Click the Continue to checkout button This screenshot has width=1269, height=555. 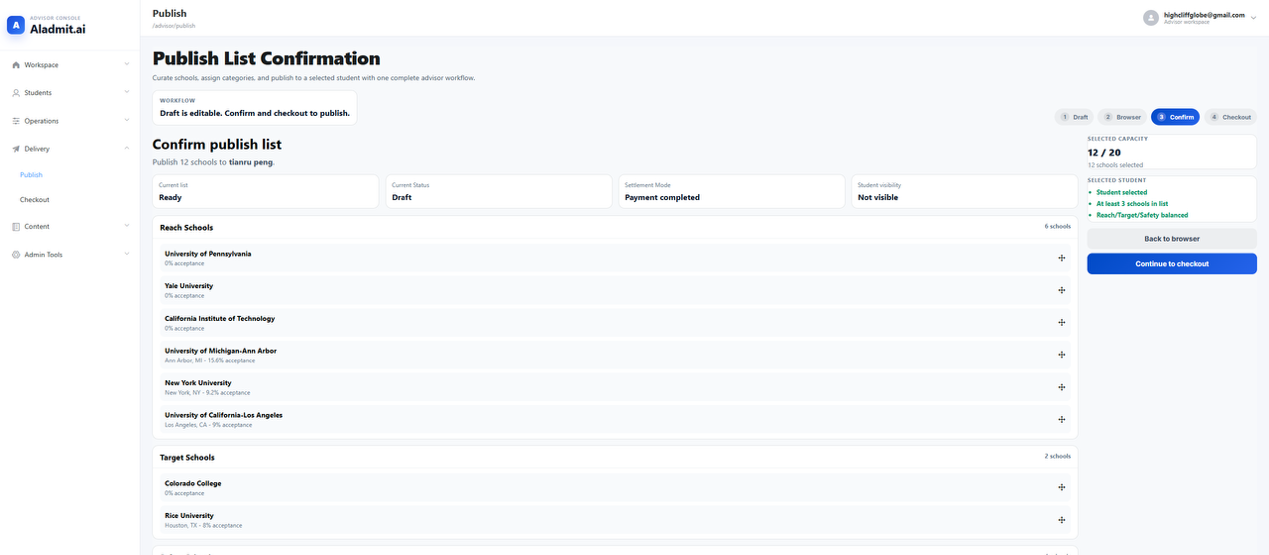click(1172, 264)
